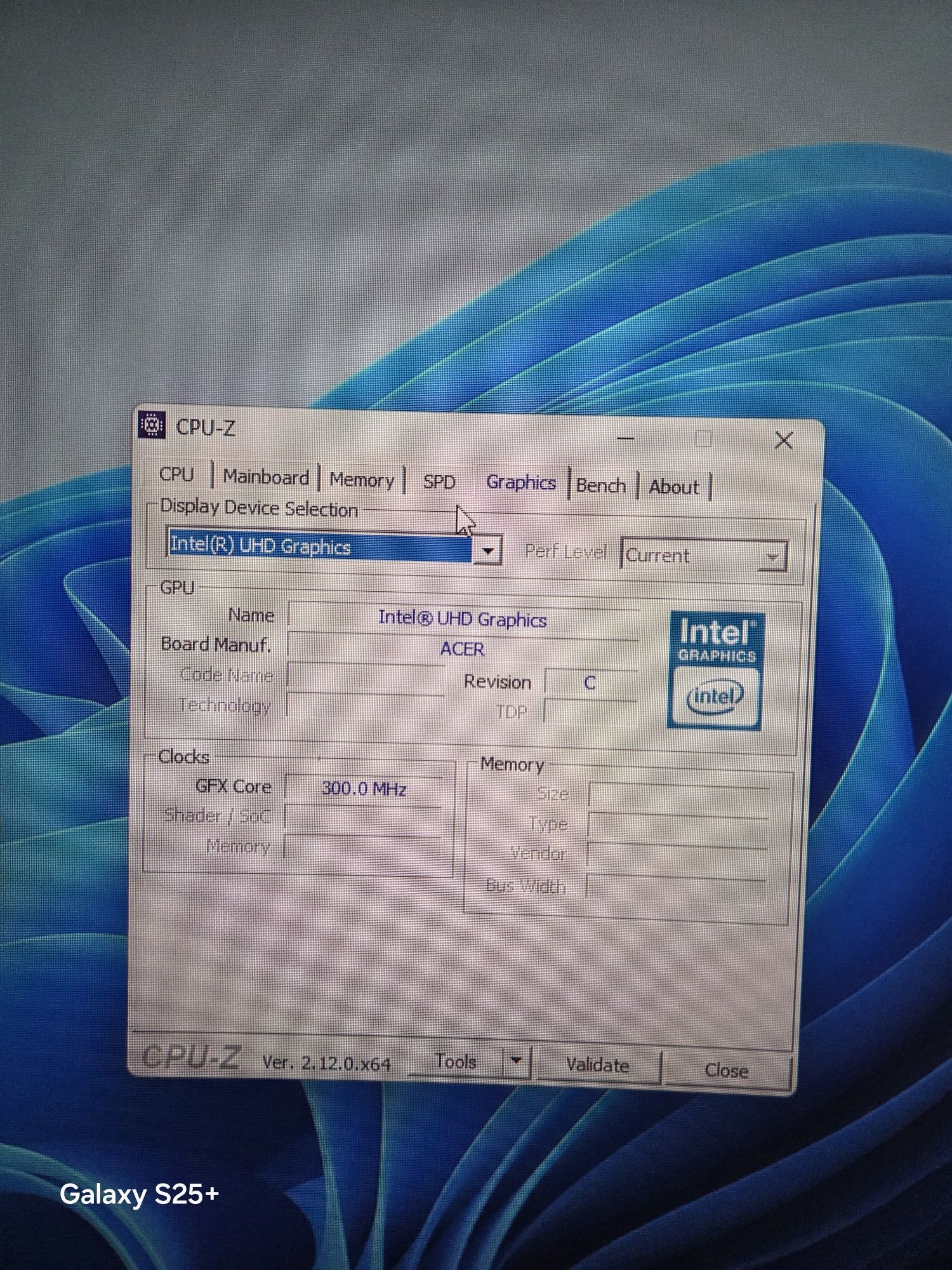Image resolution: width=952 pixels, height=1270 pixels.
Task: Click the Board Manuf. ACER field
Action: [x=463, y=649]
